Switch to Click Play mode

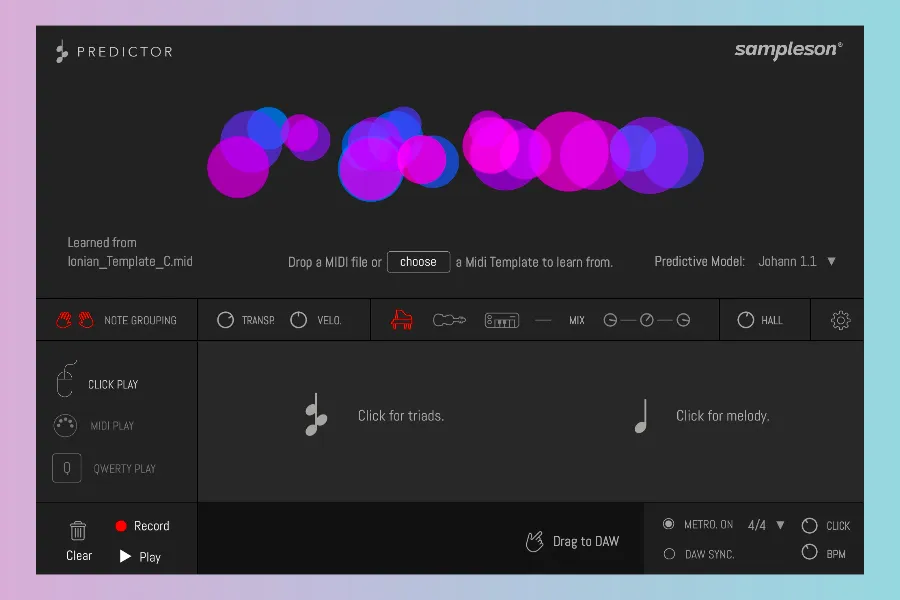point(66,384)
